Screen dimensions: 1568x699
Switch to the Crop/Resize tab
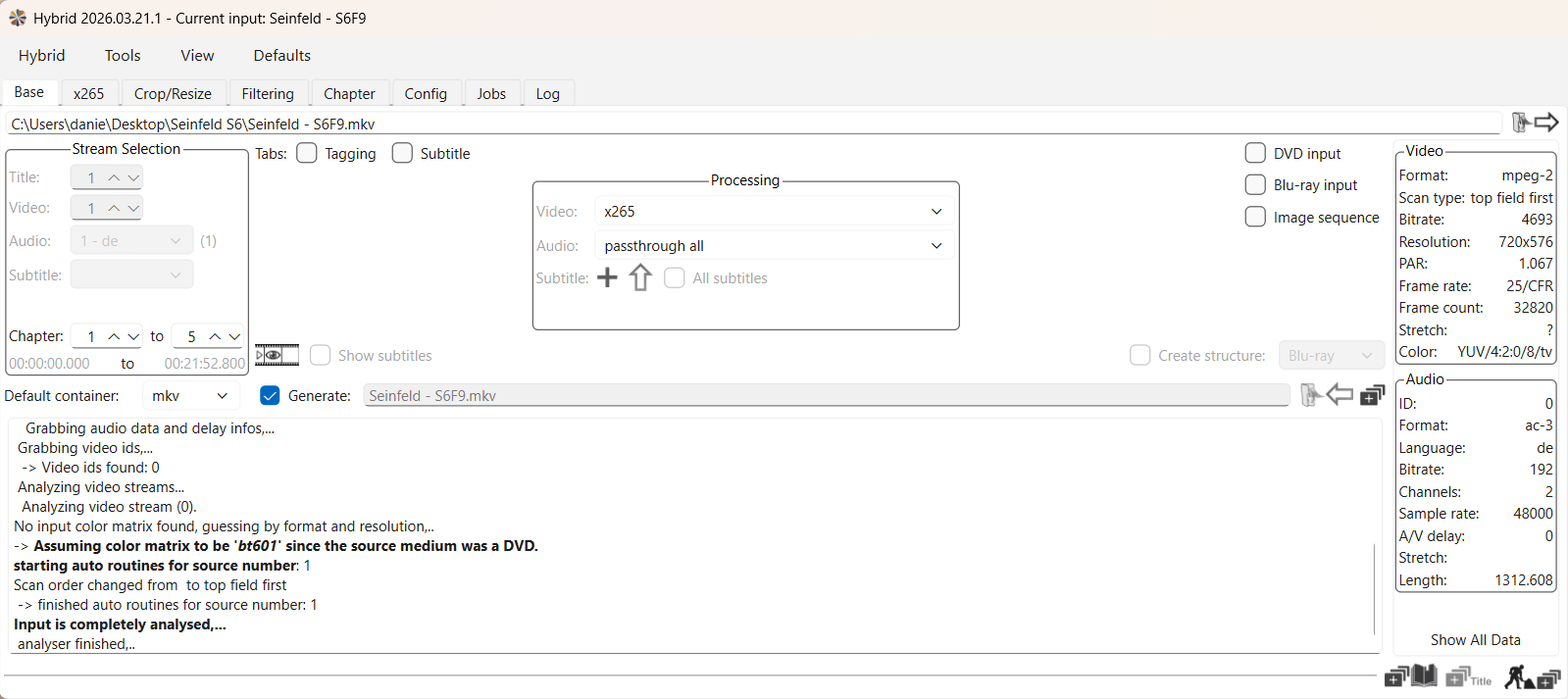click(x=173, y=93)
